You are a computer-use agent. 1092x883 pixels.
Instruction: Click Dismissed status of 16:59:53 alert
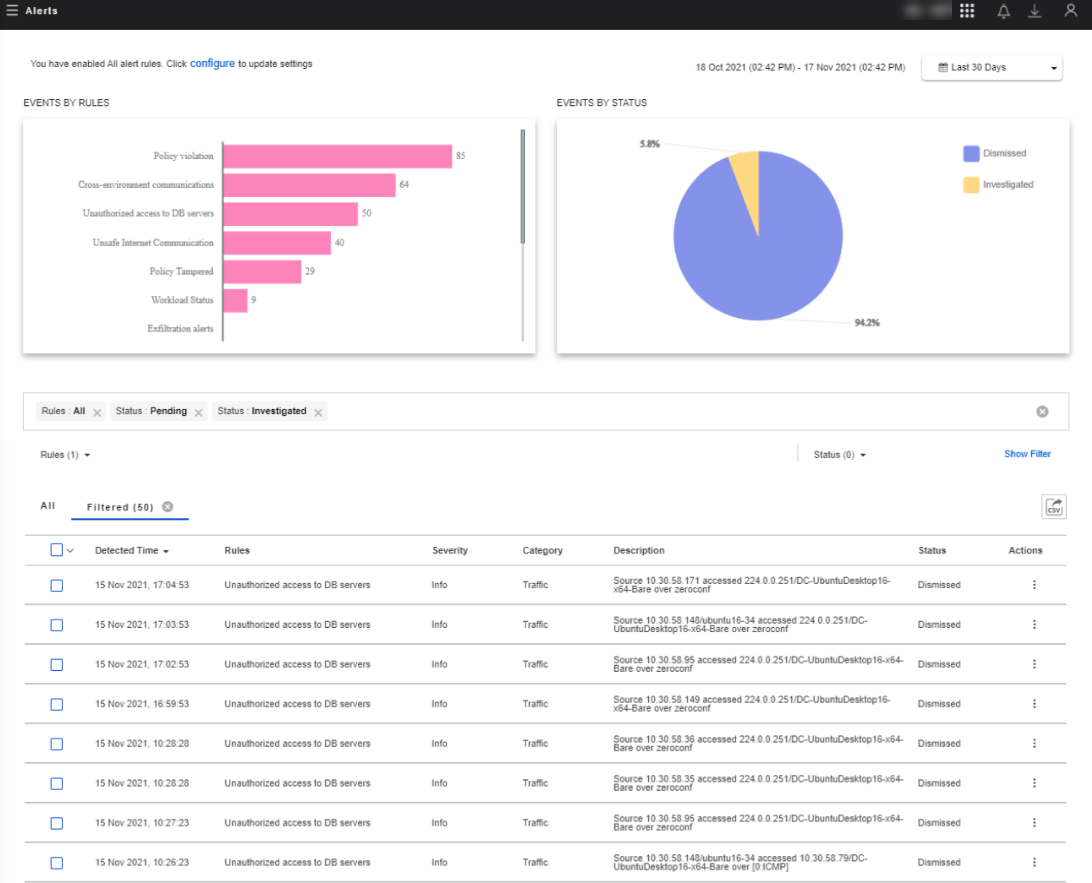(939, 704)
